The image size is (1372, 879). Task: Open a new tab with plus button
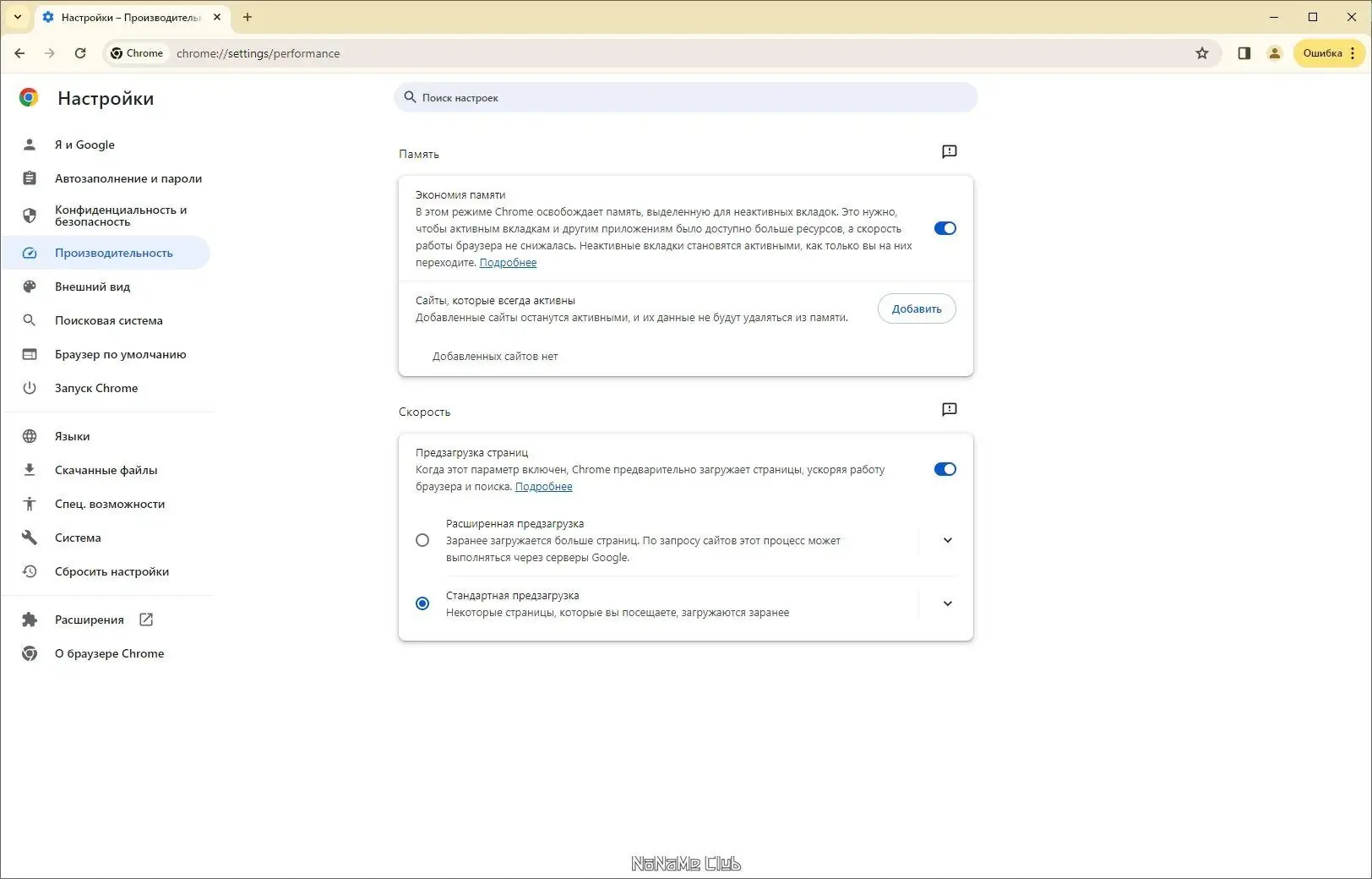tap(248, 17)
